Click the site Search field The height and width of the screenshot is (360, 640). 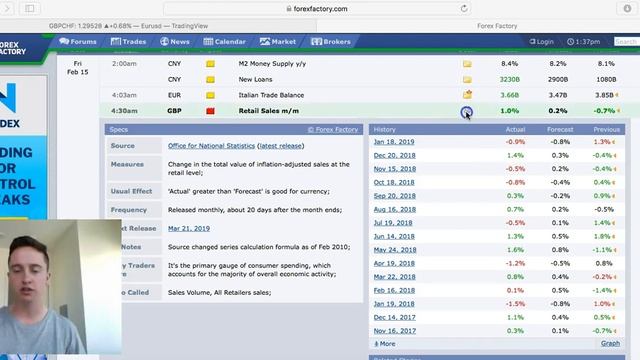627,42
